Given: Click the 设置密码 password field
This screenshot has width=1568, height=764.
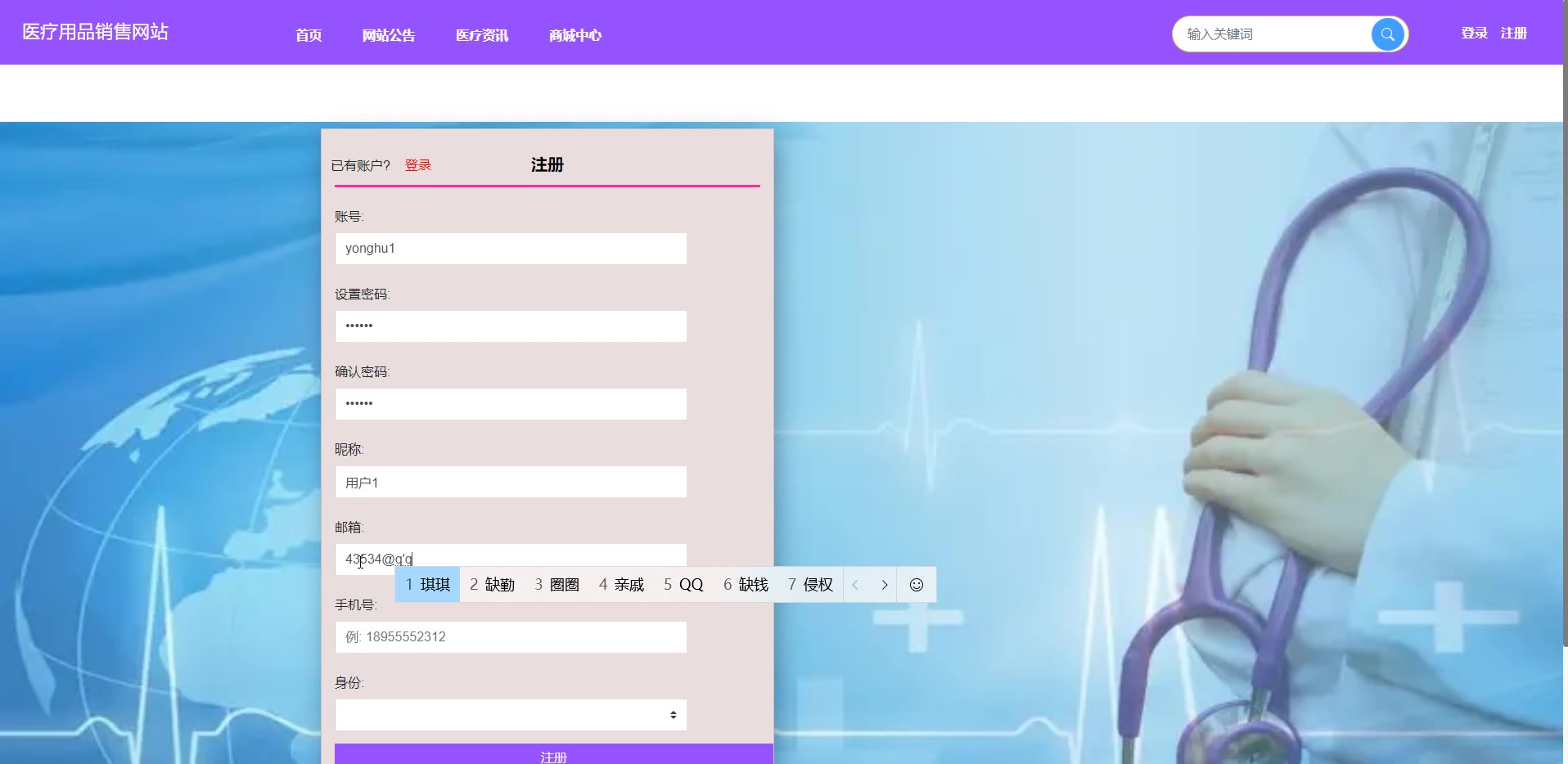Looking at the screenshot, I should click(511, 326).
